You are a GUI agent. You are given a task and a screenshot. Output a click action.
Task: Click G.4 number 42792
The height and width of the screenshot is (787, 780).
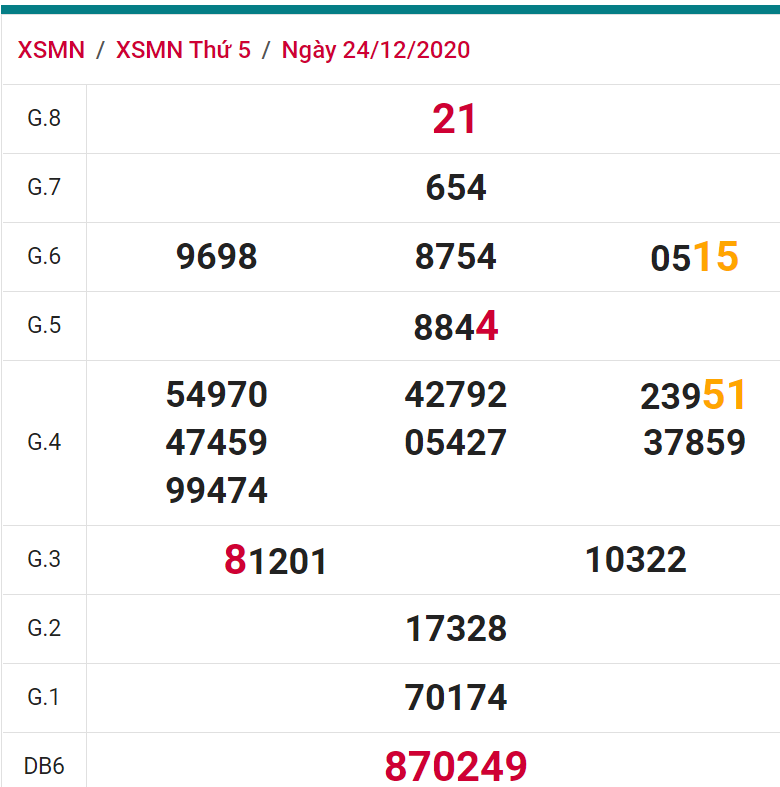[x=455, y=395]
